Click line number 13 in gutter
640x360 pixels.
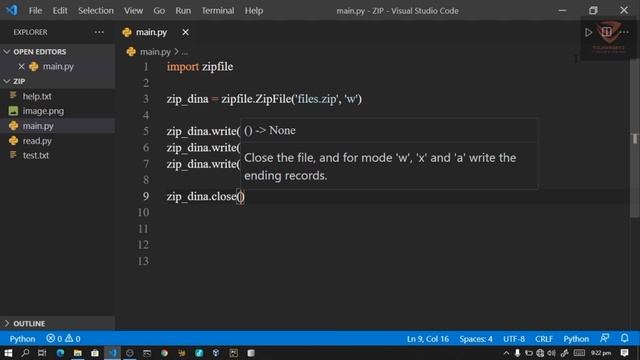(x=143, y=261)
